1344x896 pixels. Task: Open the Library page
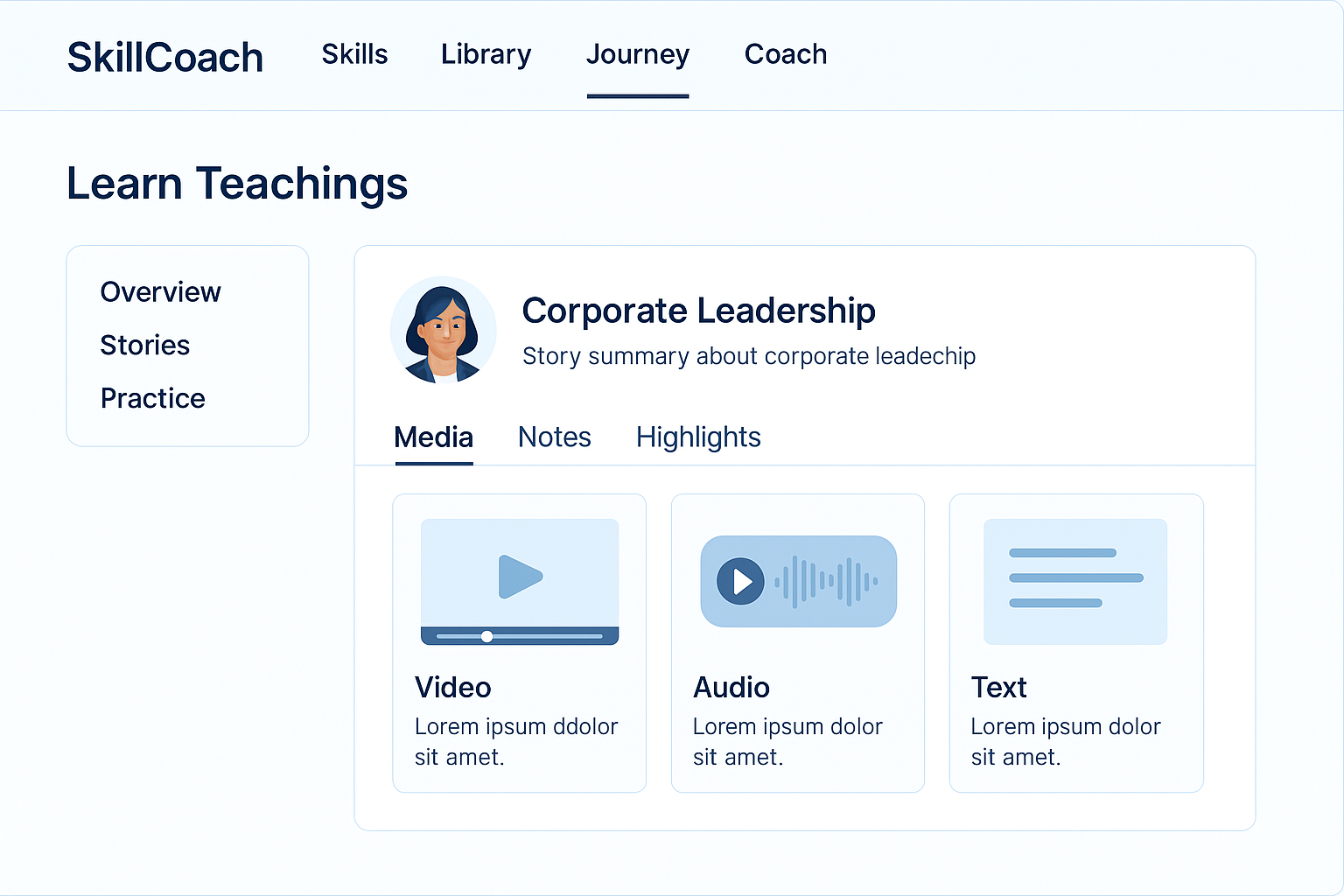tap(486, 54)
